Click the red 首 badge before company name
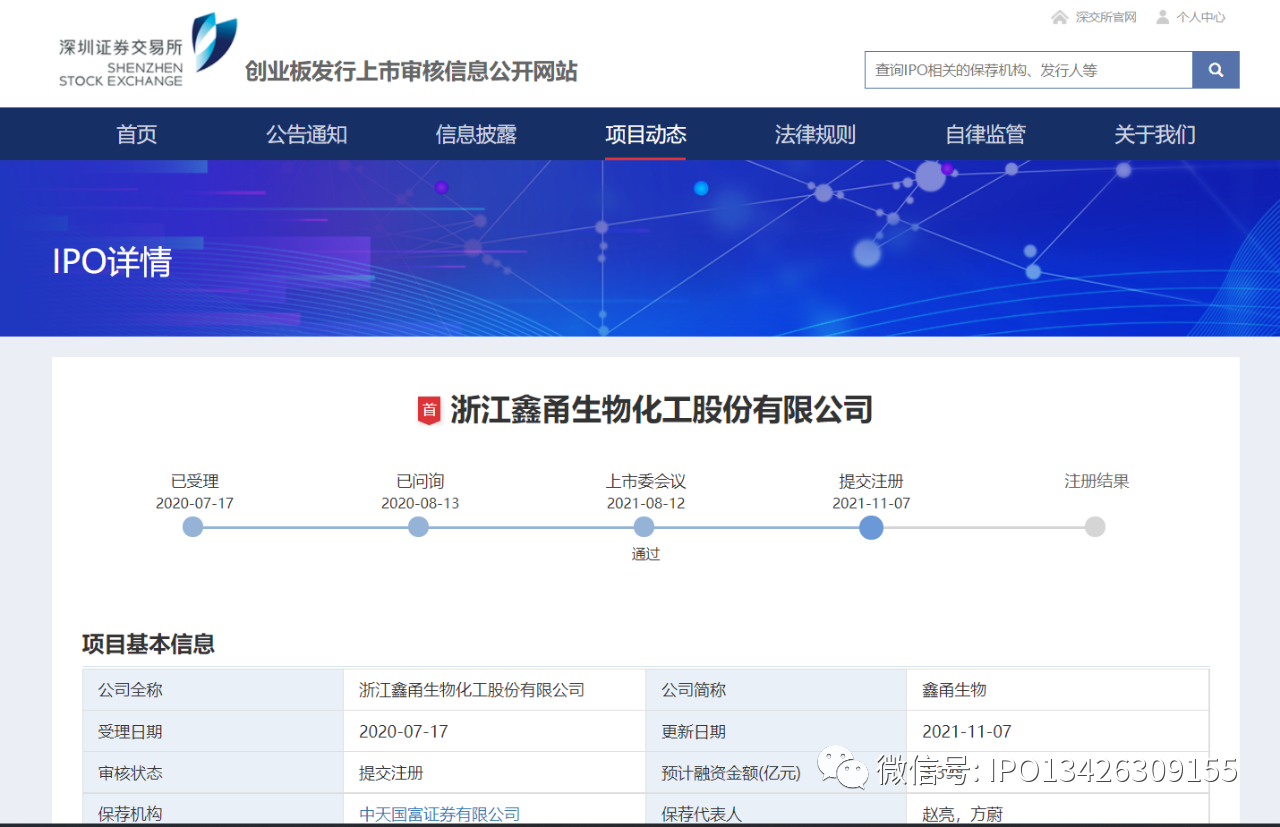1280x827 pixels. pos(429,410)
